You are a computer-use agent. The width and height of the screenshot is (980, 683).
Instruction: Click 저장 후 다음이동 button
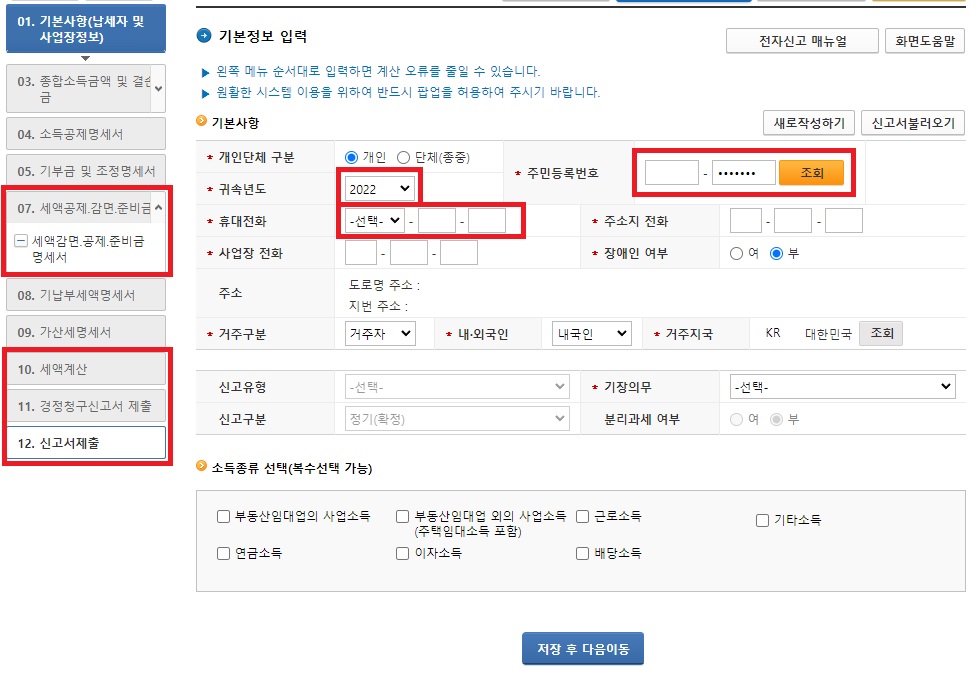(x=582, y=649)
